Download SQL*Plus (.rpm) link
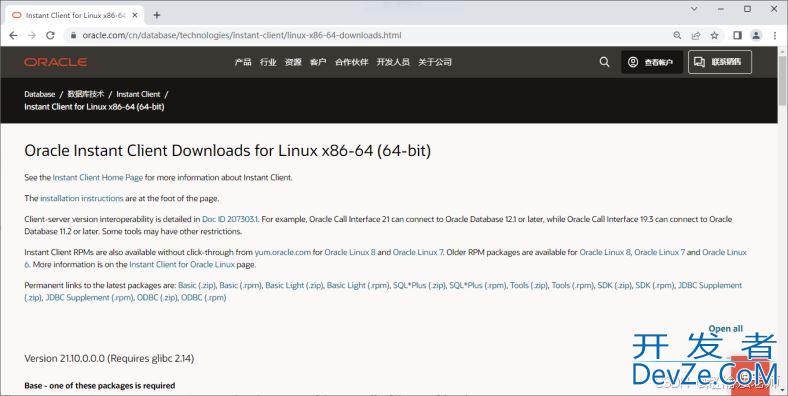The image size is (788, 396). tap(477, 285)
